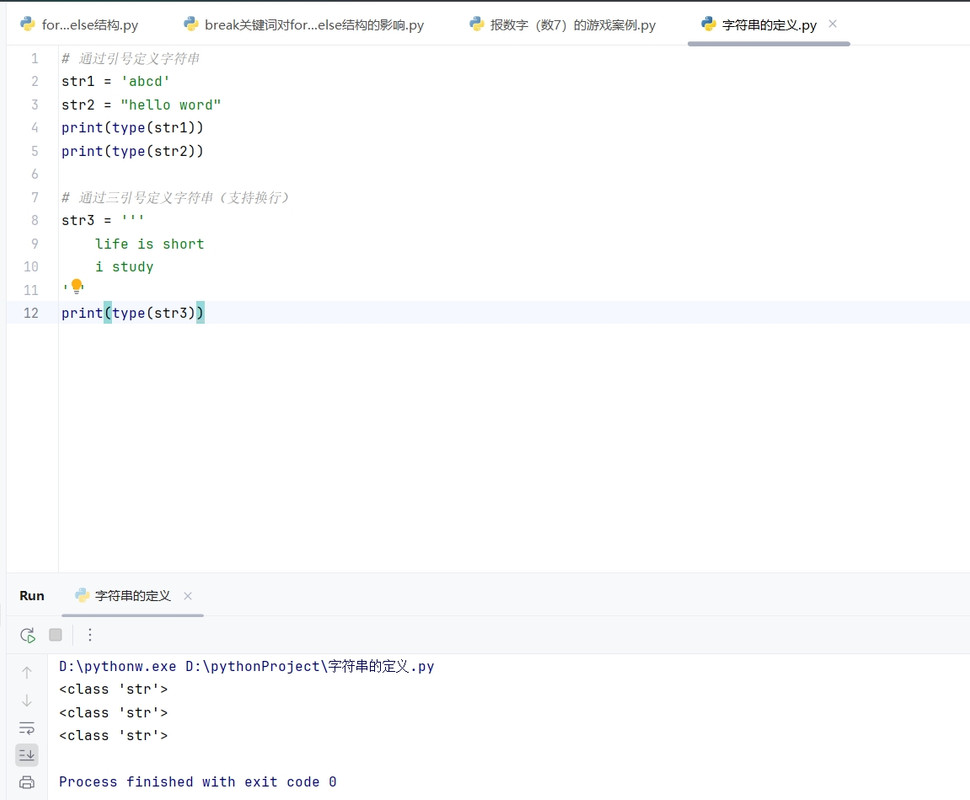Click the down arrow in Run console
The height and width of the screenshot is (800, 970).
coord(27,700)
